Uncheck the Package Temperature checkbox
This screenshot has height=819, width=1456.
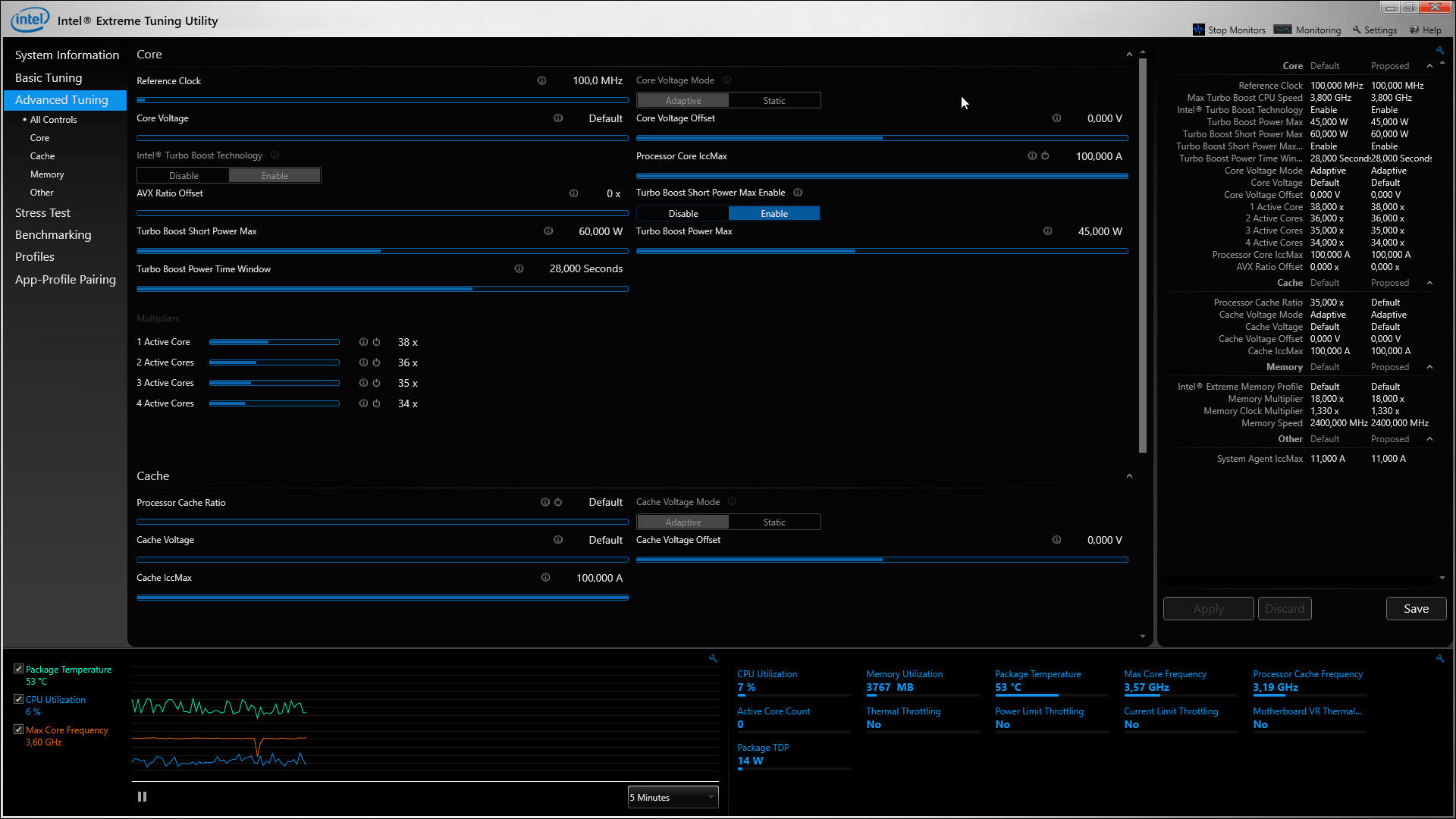18,669
